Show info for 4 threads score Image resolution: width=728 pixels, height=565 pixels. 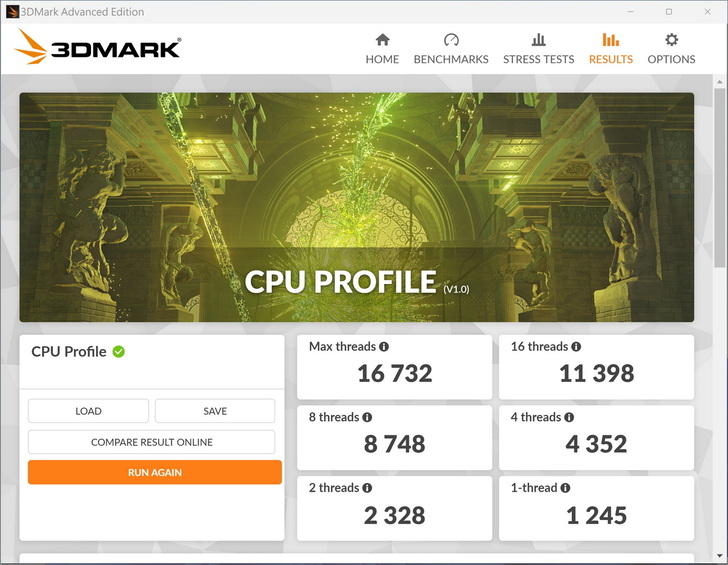coord(569,417)
